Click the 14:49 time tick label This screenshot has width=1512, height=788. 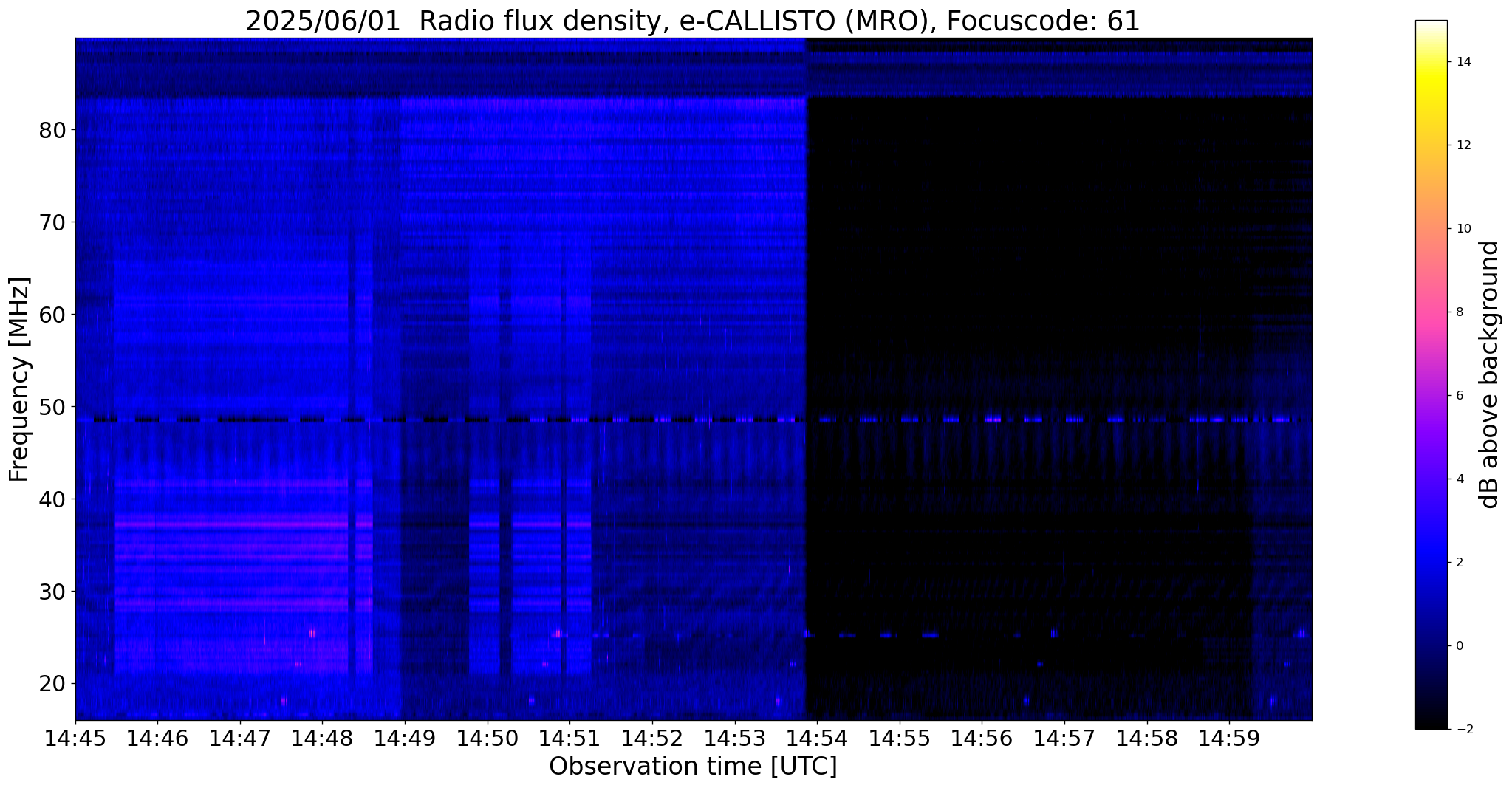click(x=405, y=739)
